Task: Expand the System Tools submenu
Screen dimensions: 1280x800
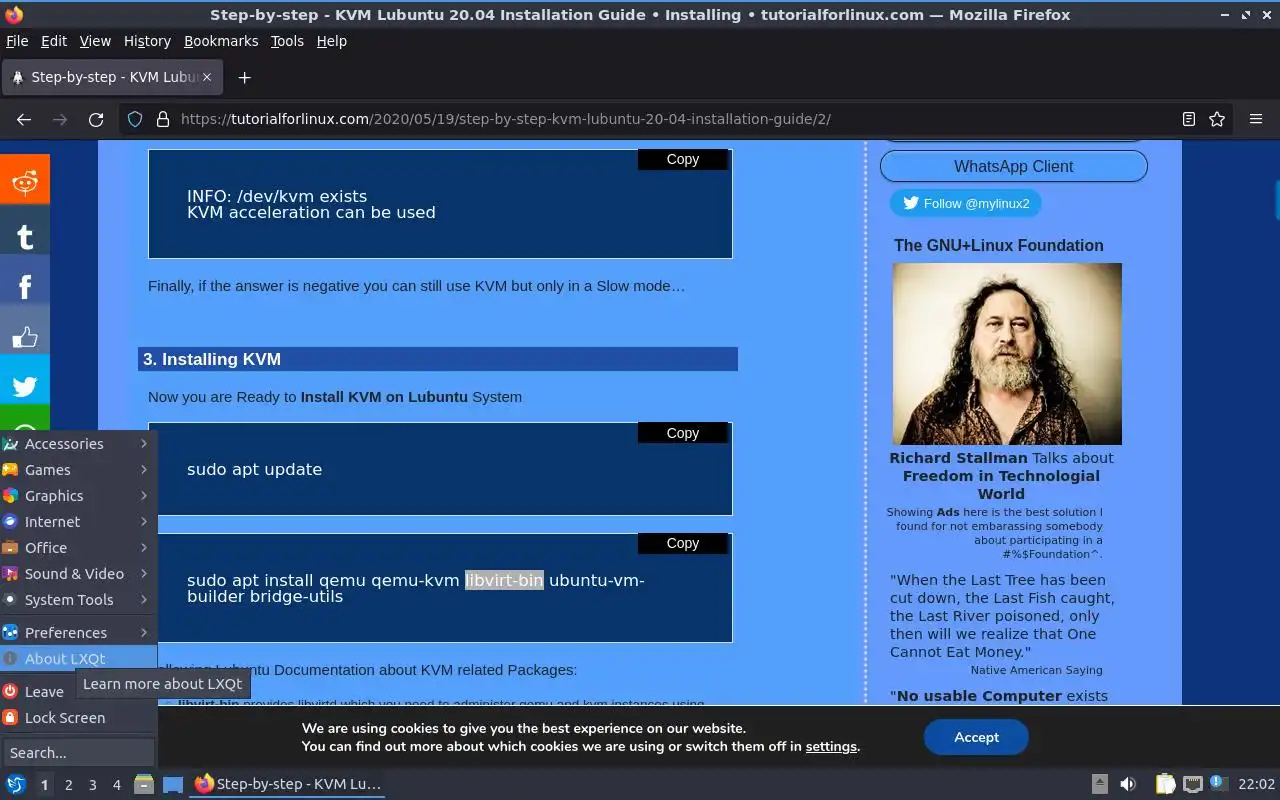Action: pyautogui.click(x=78, y=600)
